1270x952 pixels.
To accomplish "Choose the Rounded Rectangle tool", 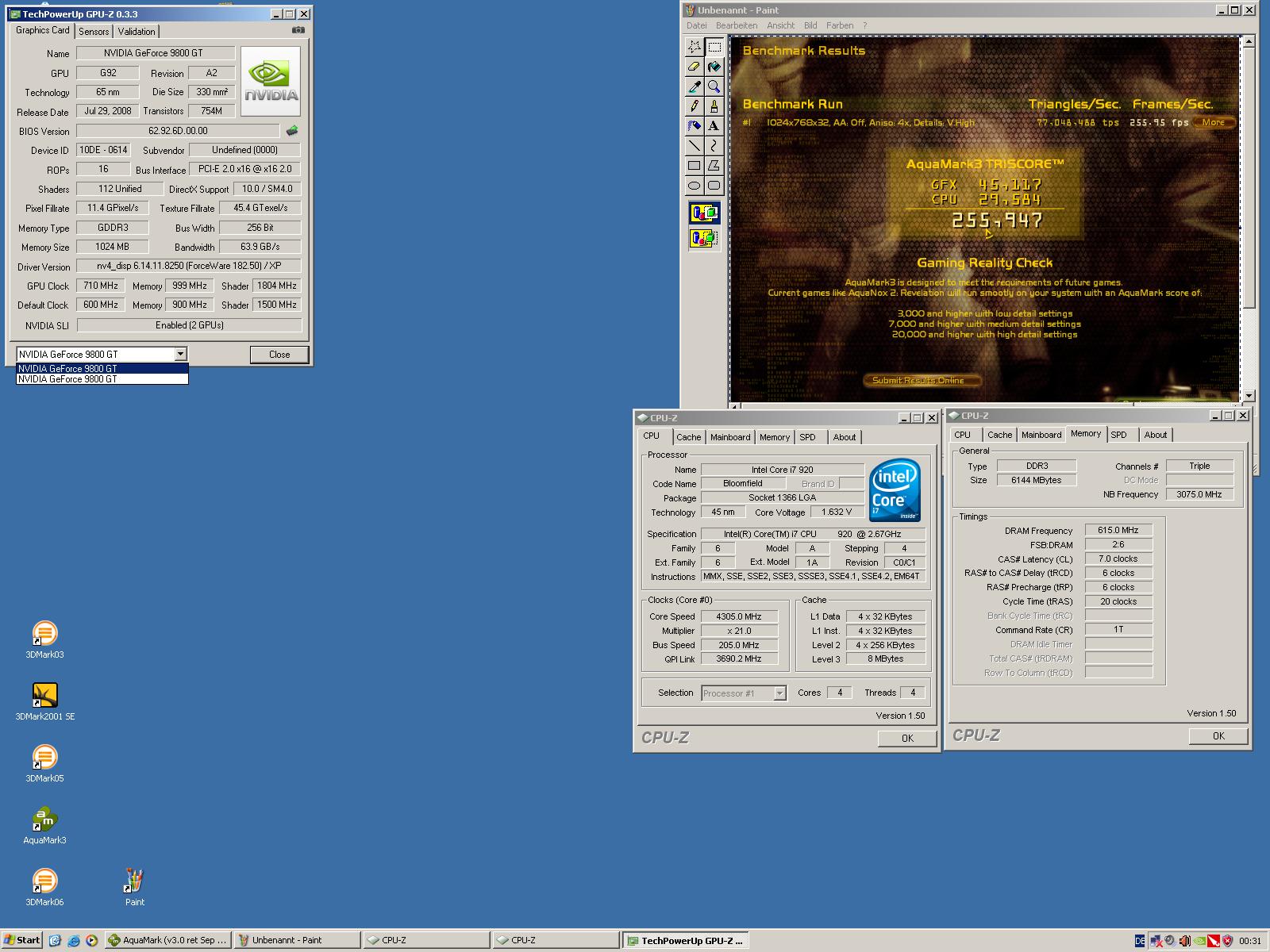I will (714, 186).
